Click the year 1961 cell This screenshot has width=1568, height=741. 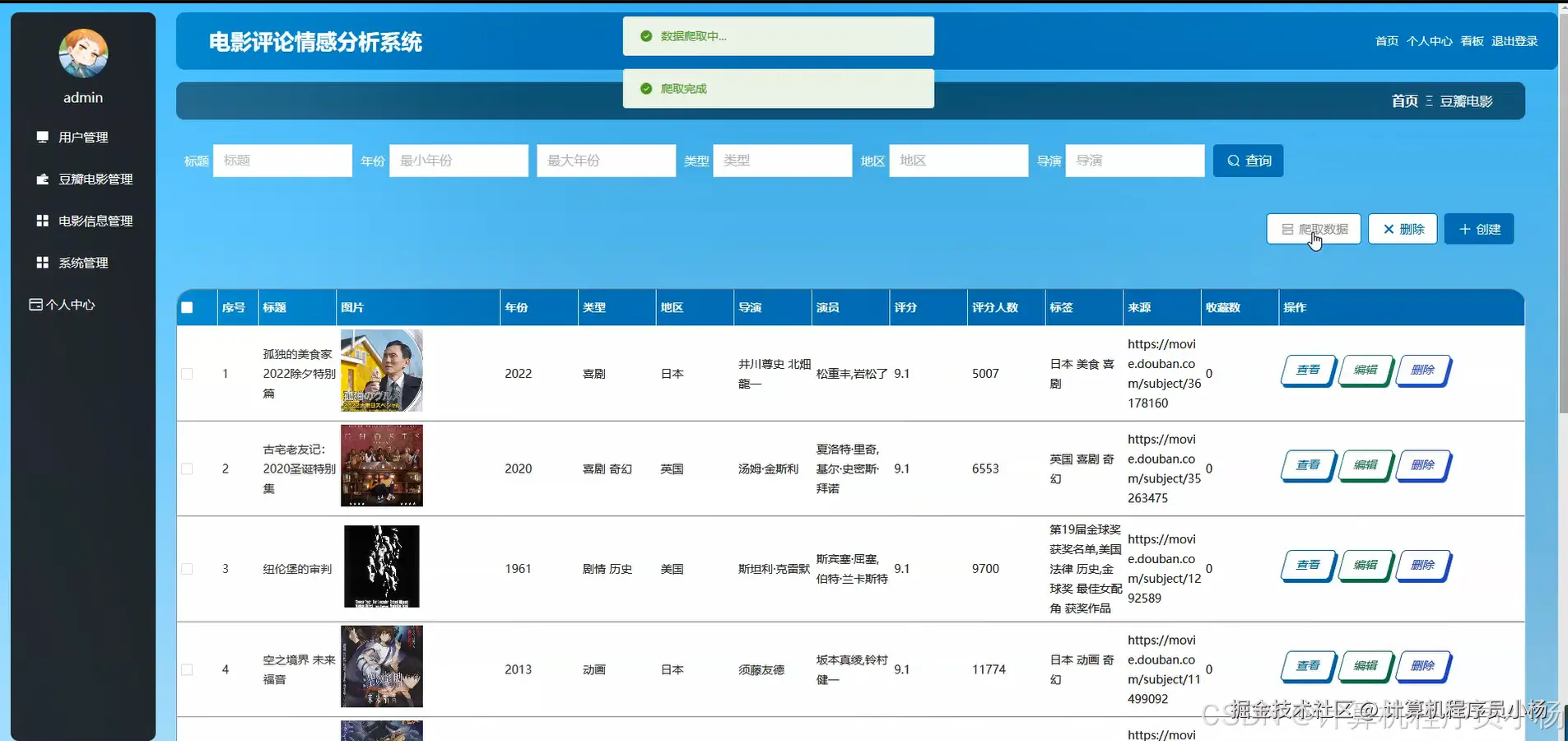[x=518, y=569]
